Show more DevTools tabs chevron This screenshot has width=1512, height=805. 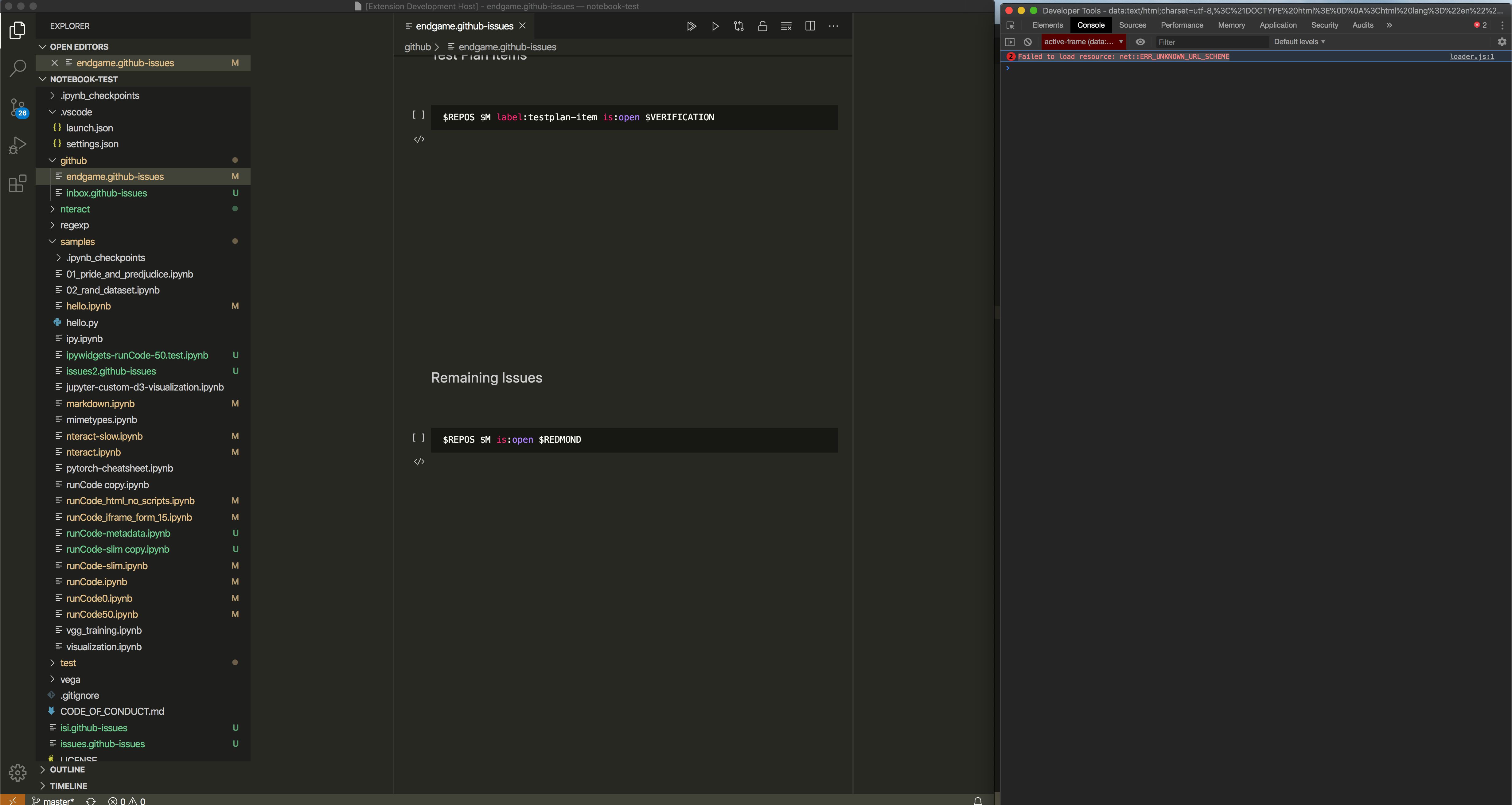tap(1389, 25)
